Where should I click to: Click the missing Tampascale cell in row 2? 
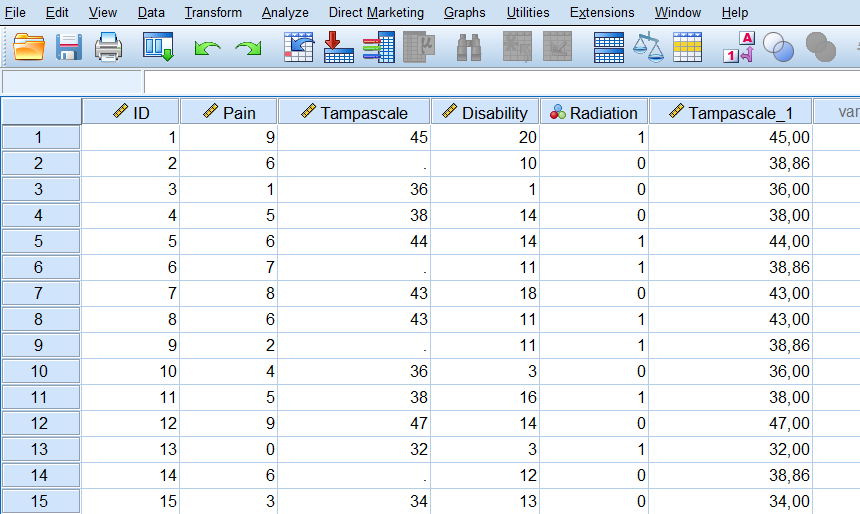tap(354, 163)
